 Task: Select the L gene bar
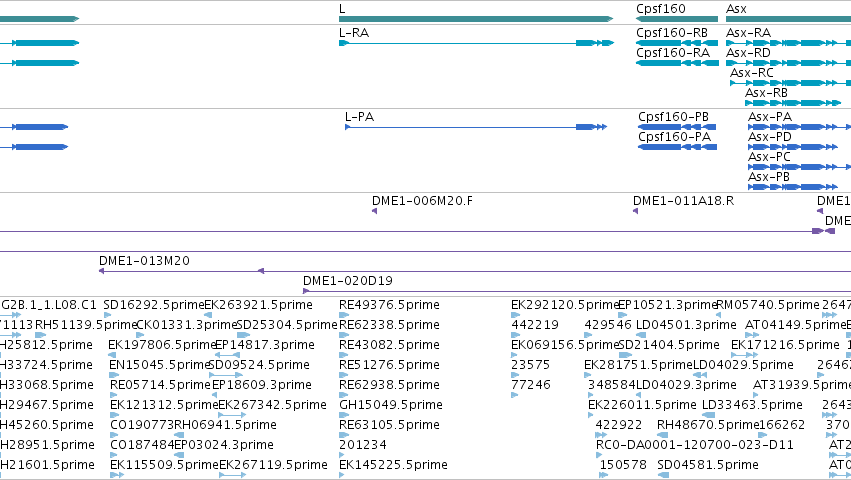click(476, 19)
